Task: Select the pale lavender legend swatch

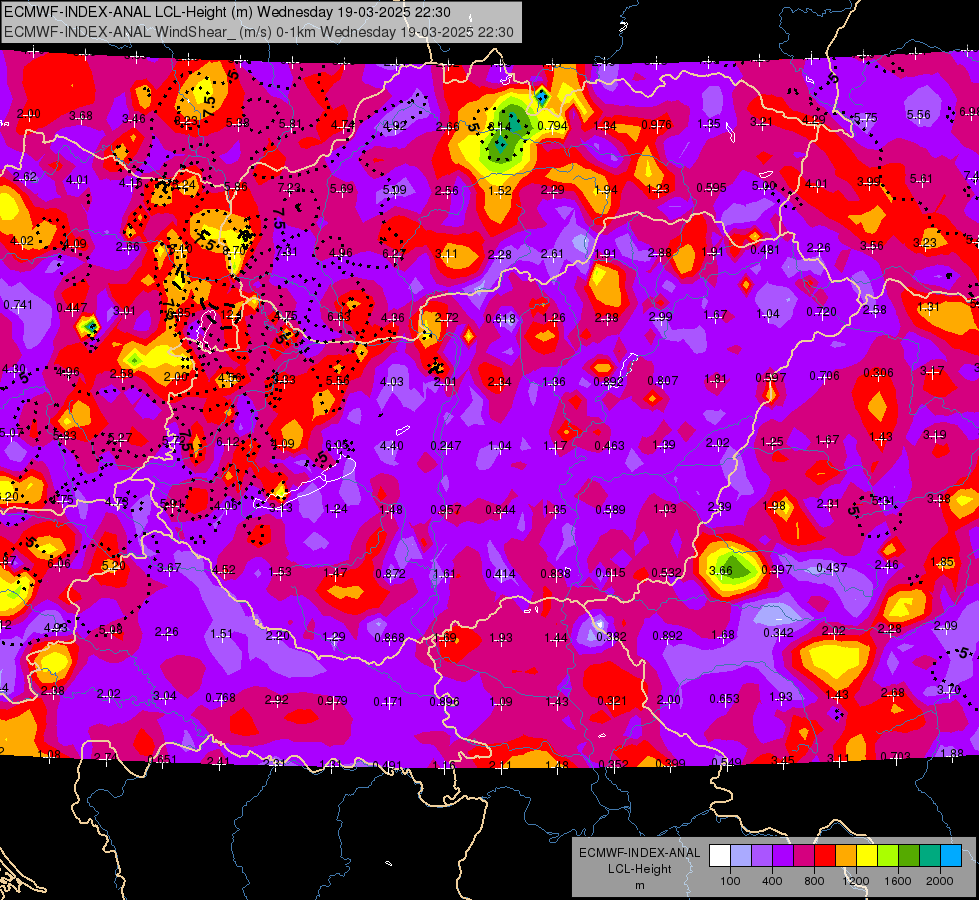Action: click(x=741, y=855)
